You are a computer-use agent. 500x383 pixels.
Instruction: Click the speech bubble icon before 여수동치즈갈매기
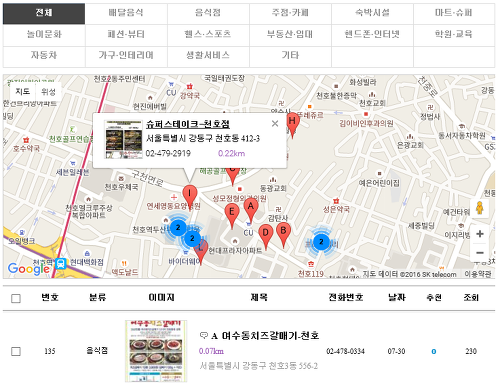pyautogui.click(x=203, y=335)
